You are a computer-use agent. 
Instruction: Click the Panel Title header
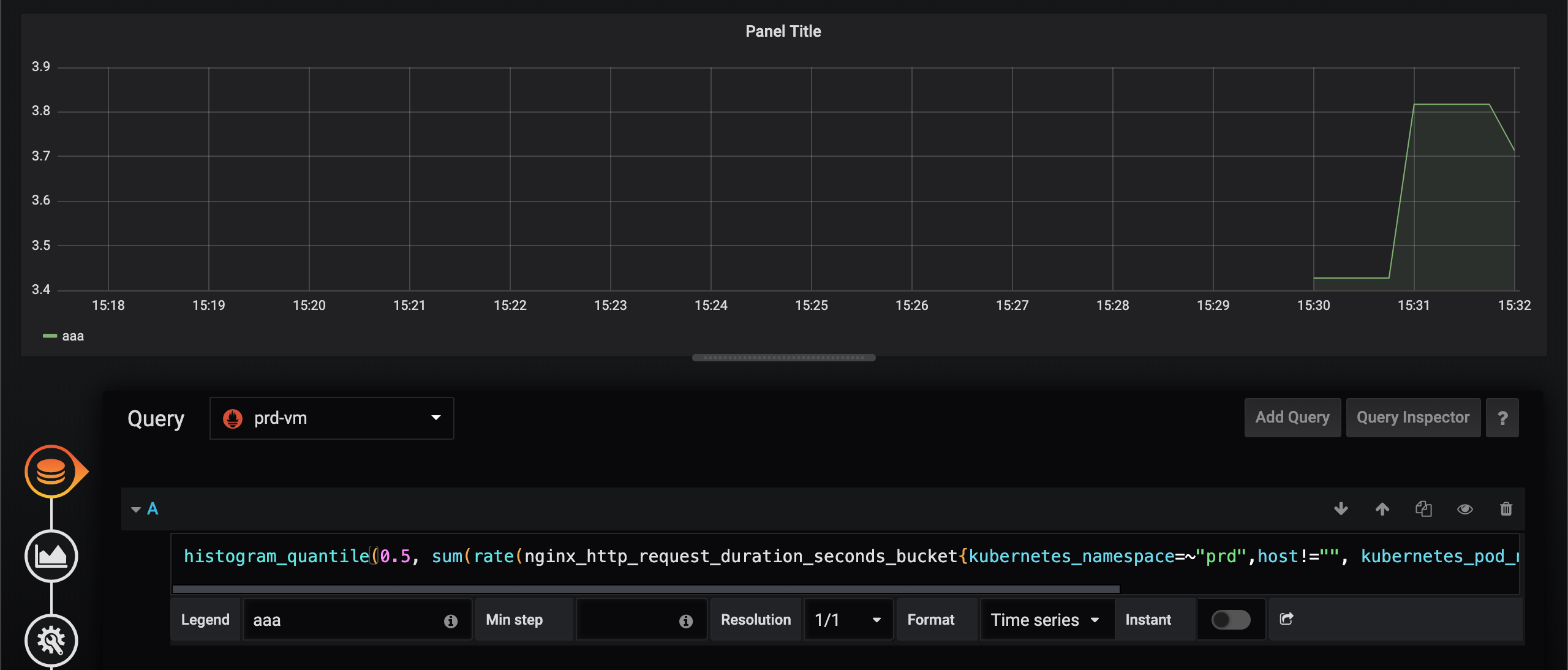[x=783, y=31]
